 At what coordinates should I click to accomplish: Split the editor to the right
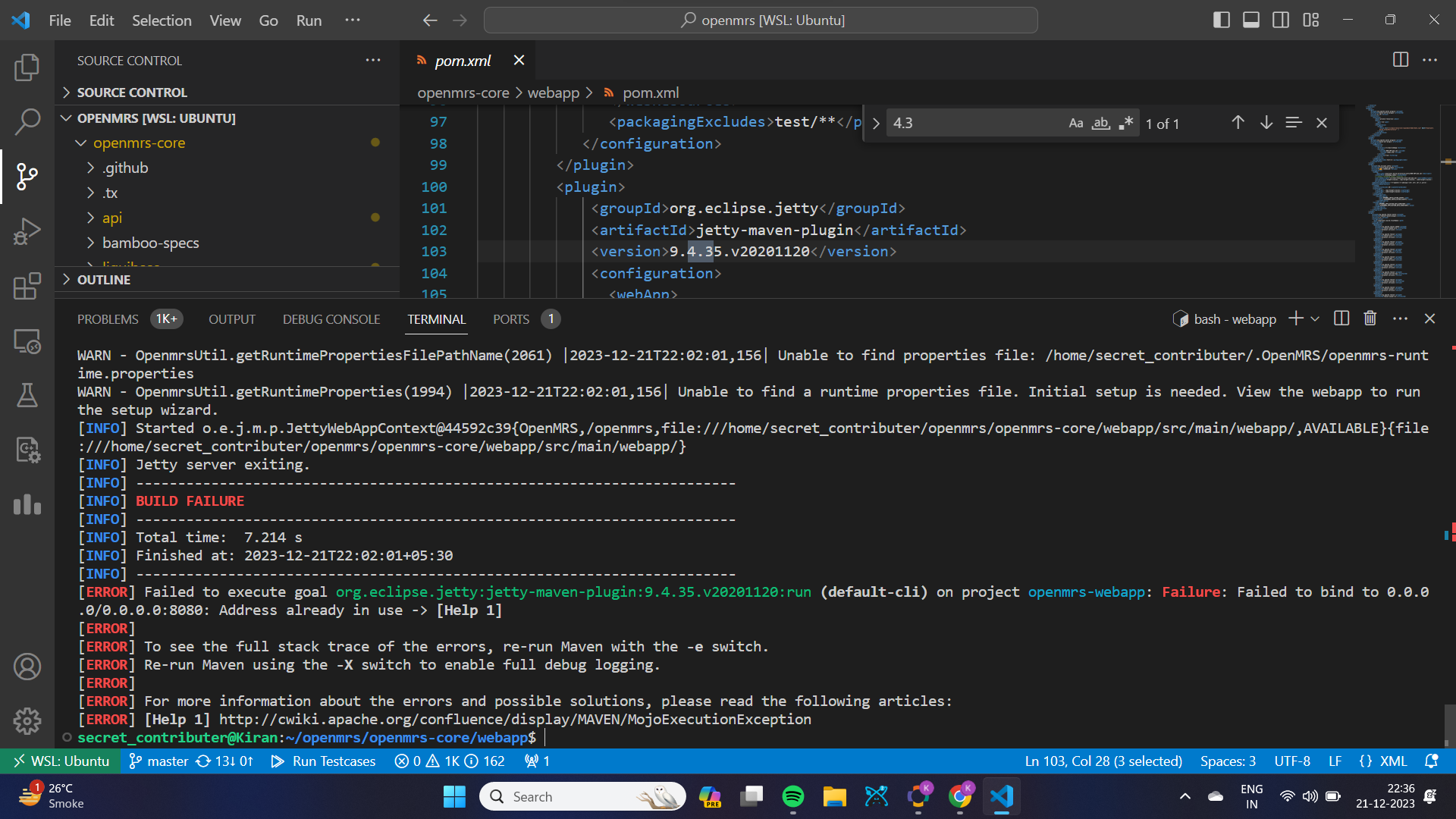click(x=1401, y=60)
